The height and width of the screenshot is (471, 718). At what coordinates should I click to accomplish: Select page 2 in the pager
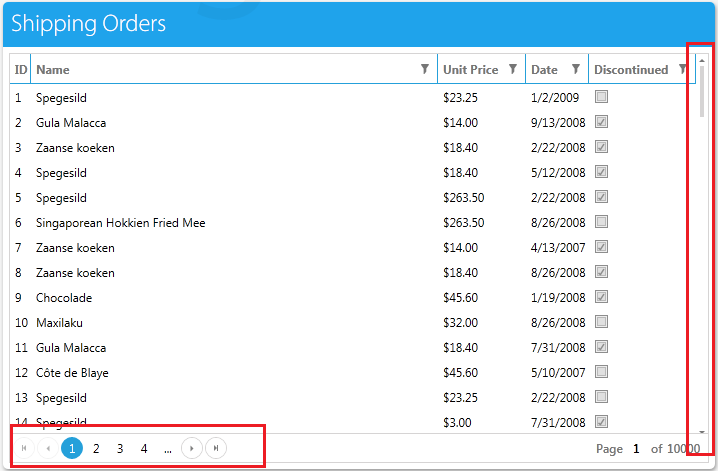coord(96,449)
